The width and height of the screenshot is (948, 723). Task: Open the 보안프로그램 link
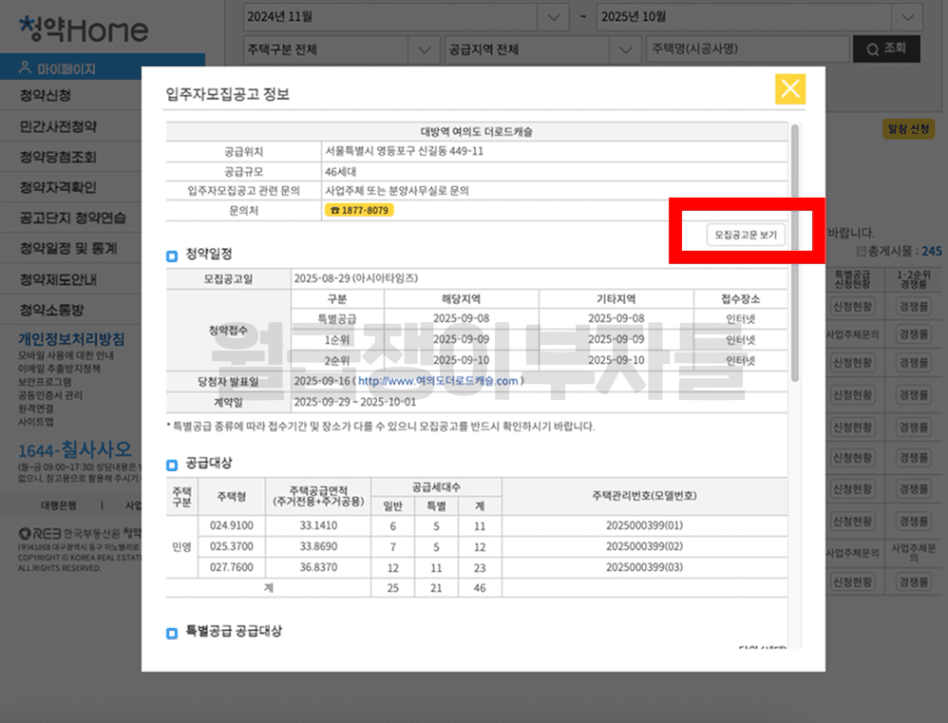pos(45,382)
